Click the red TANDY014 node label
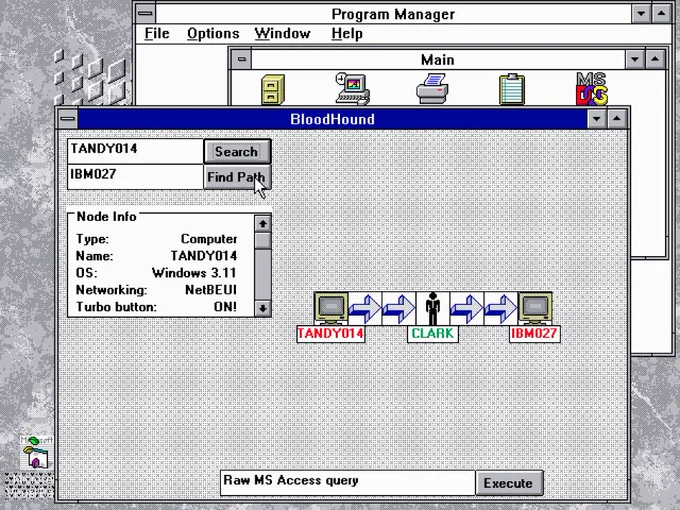 pyautogui.click(x=331, y=333)
